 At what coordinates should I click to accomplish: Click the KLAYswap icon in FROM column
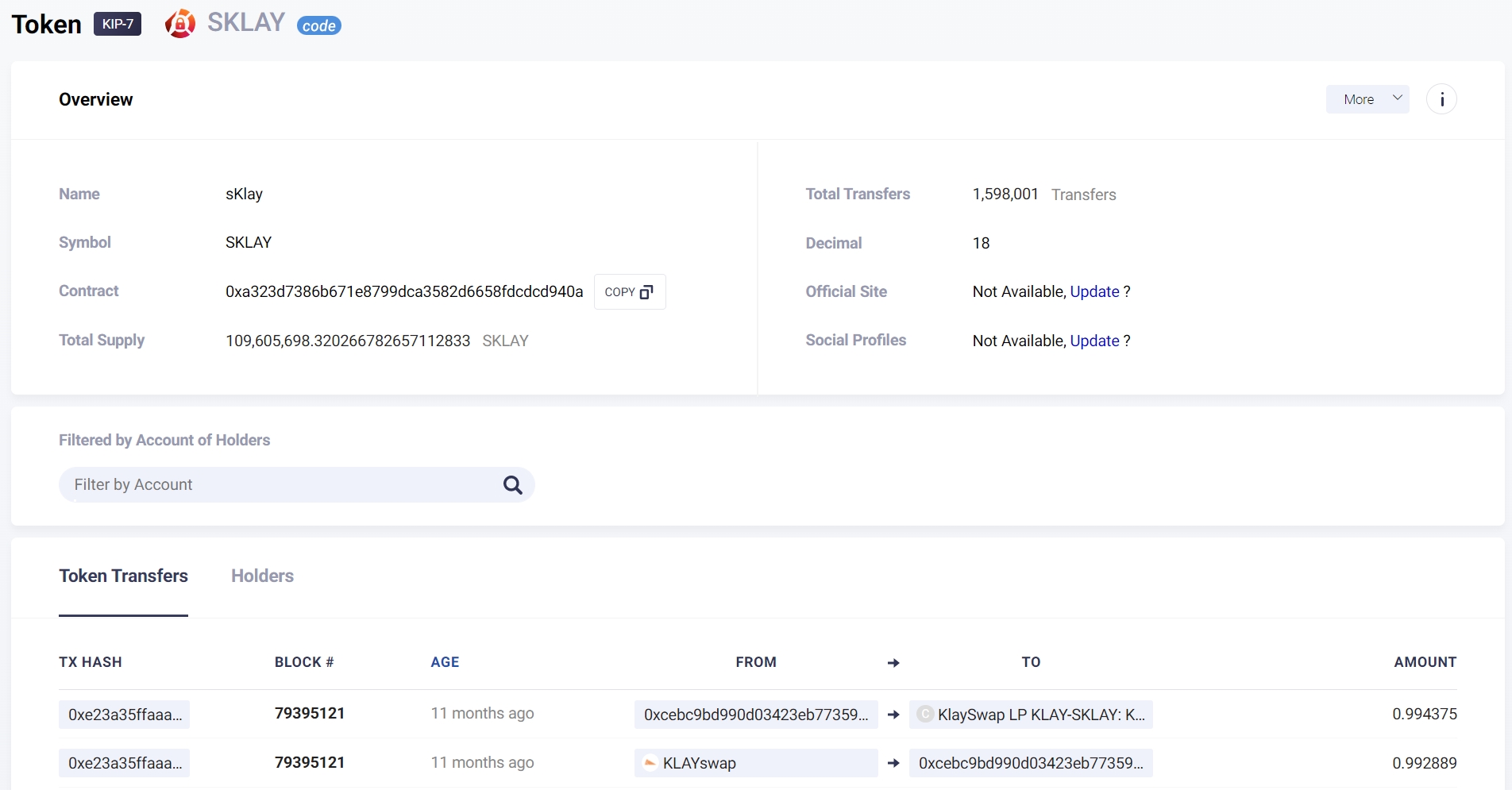(650, 763)
